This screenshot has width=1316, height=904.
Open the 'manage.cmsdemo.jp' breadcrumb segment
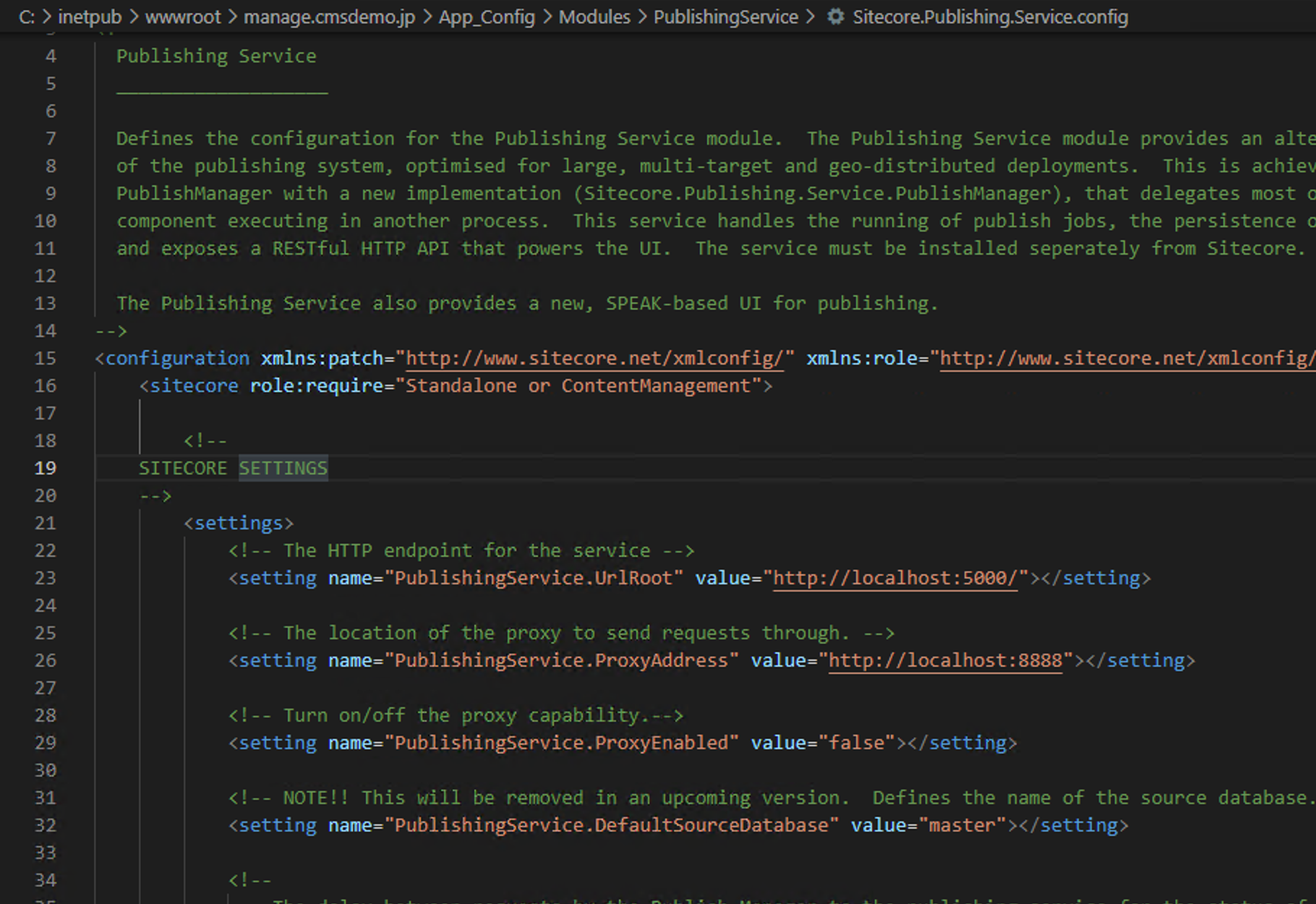coord(330,17)
